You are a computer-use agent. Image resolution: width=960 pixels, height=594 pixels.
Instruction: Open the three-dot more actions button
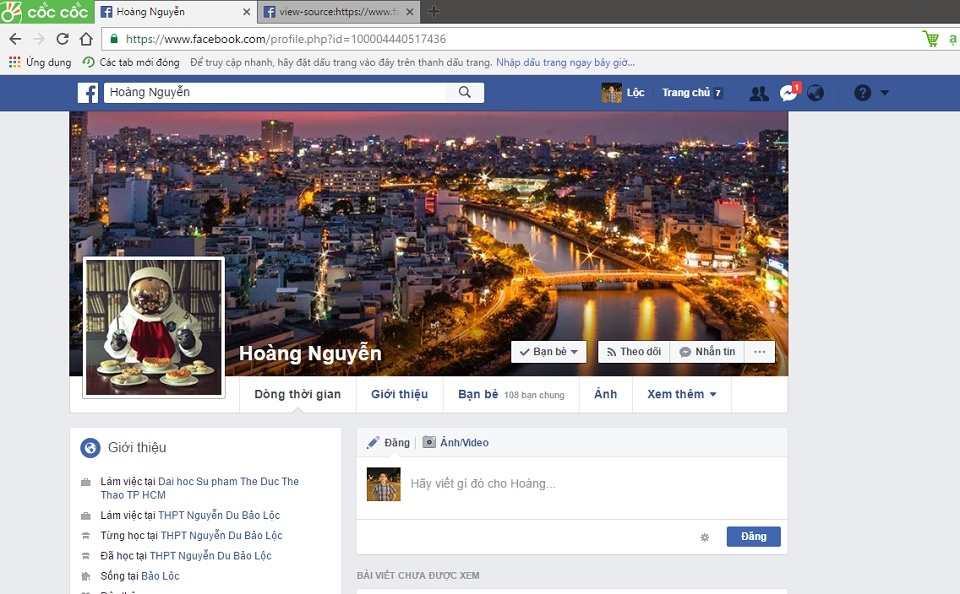coord(760,352)
